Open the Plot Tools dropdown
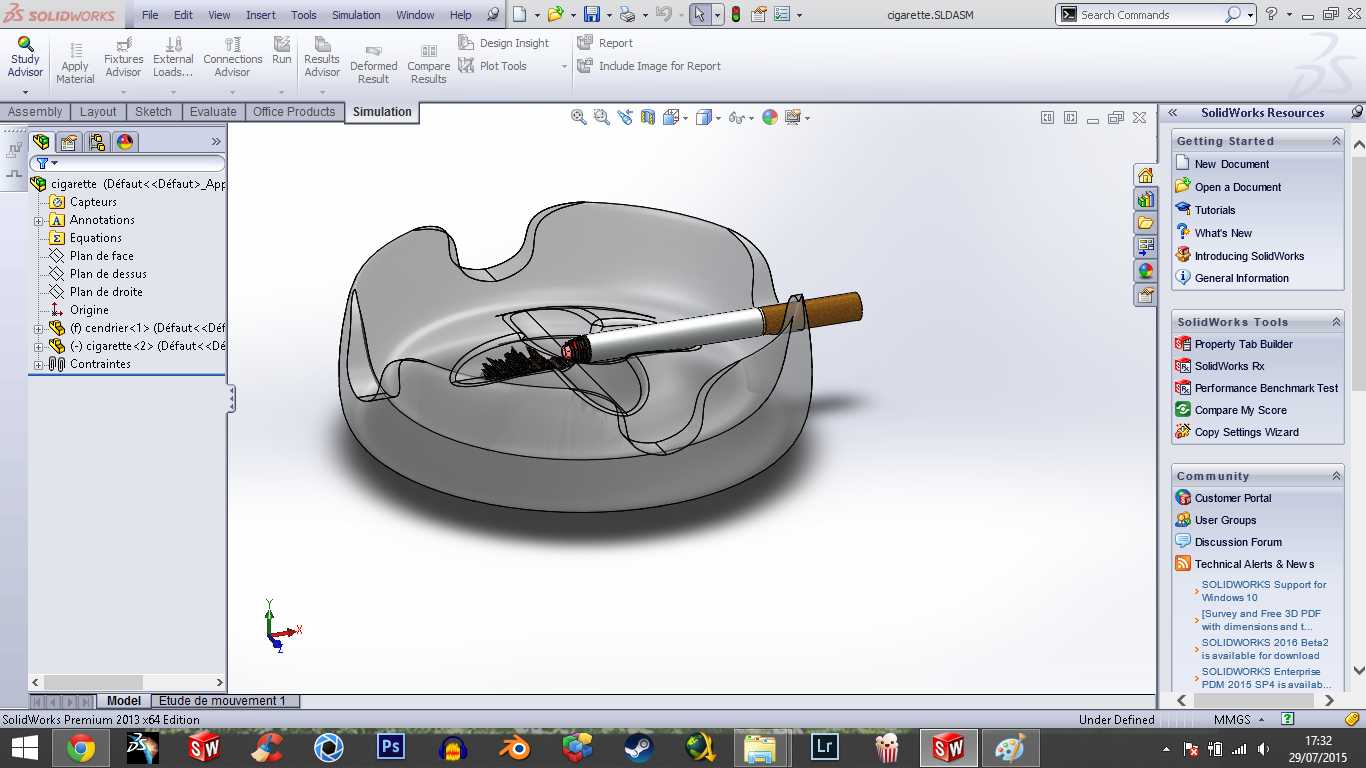The width and height of the screenshot is (1366, 768). click(x=564, y=66)
